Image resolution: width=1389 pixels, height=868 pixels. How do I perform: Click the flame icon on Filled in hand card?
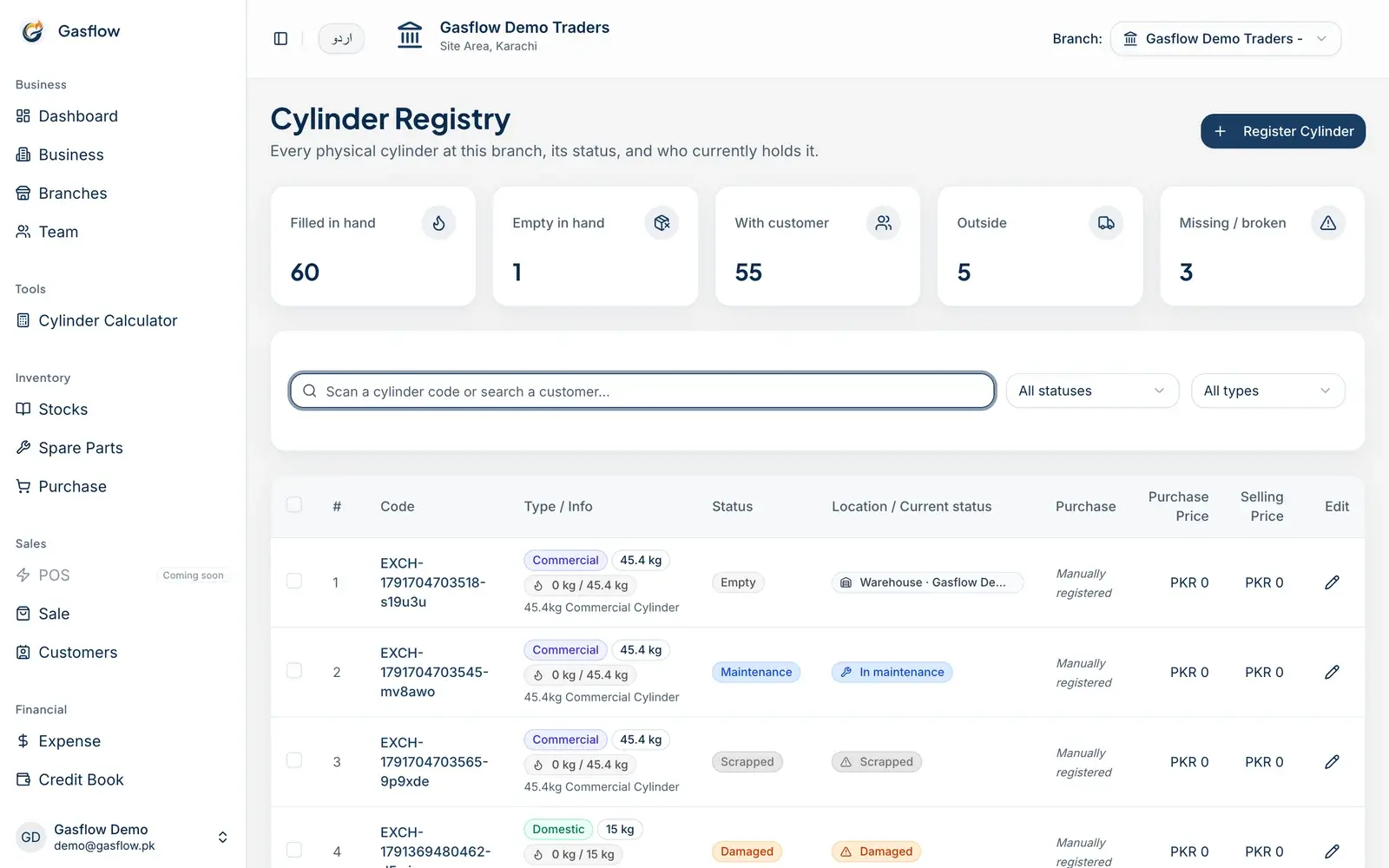[x=438, y=223]
